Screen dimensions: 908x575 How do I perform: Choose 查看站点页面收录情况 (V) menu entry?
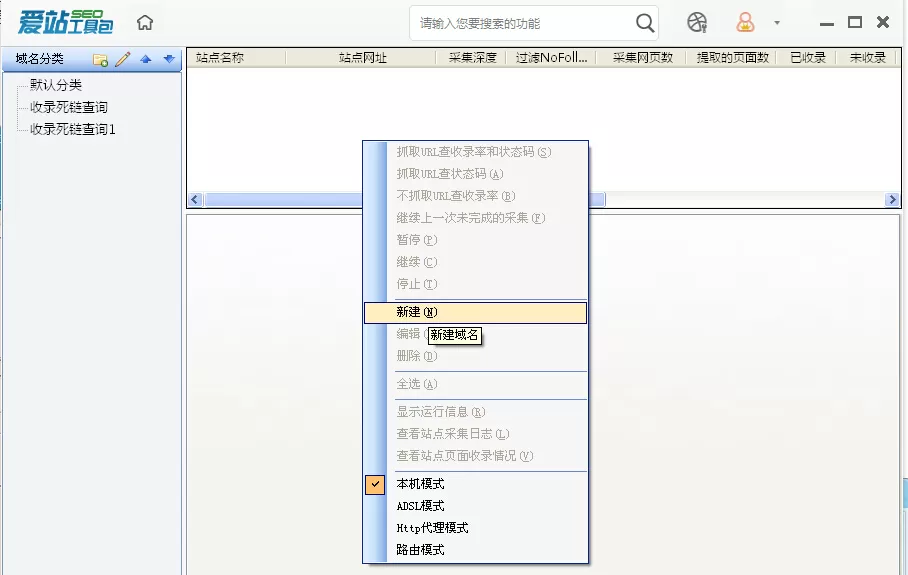475,456
